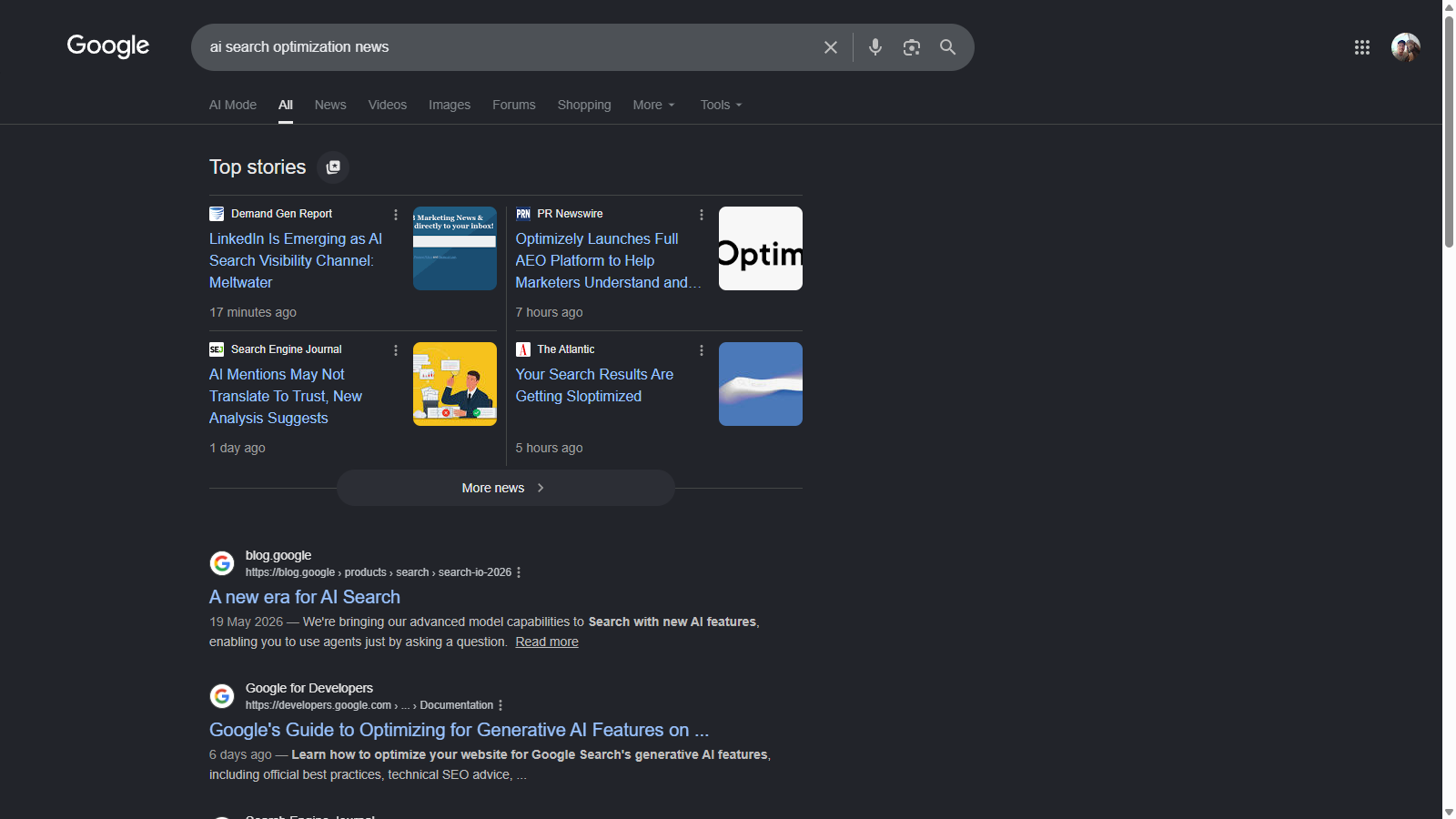
Task: Open the Google account avatar
Action: point(1406,47)
